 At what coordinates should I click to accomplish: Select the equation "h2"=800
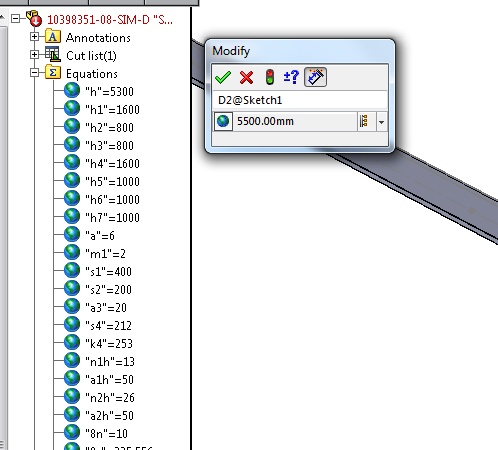[x=109, y=128]
